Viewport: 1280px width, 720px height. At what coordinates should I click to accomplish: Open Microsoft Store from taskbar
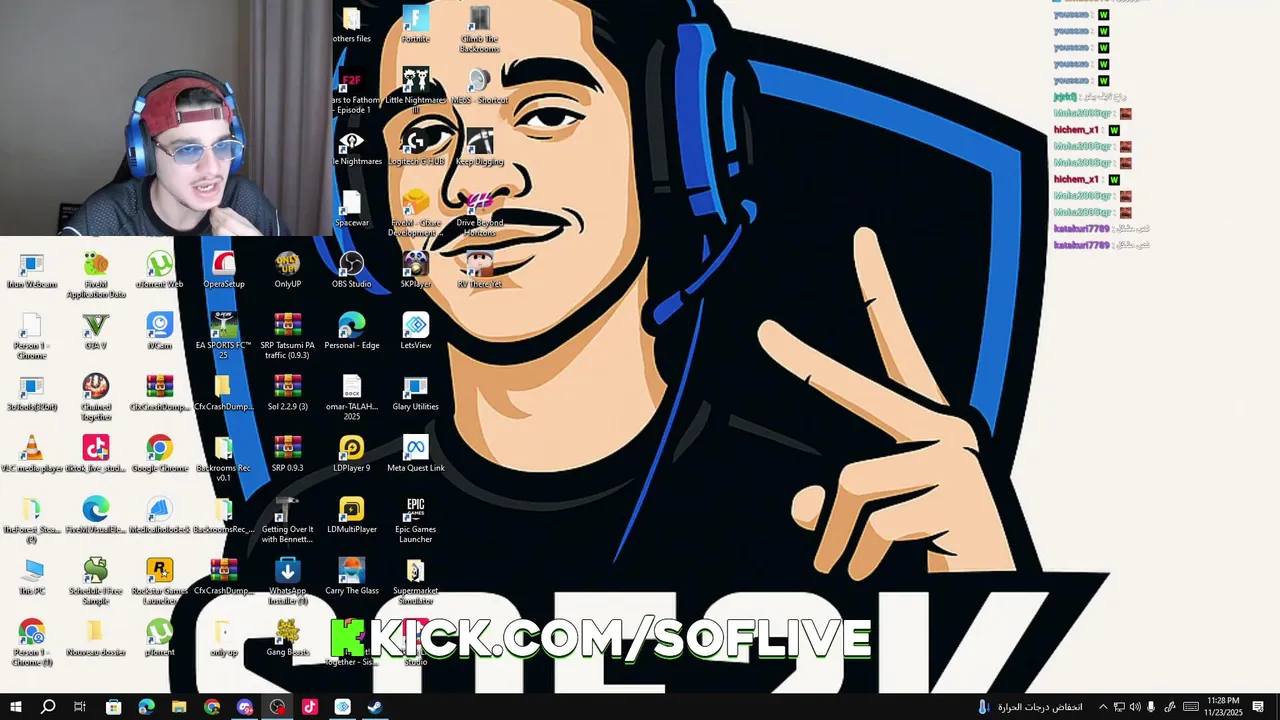(114, 707)
